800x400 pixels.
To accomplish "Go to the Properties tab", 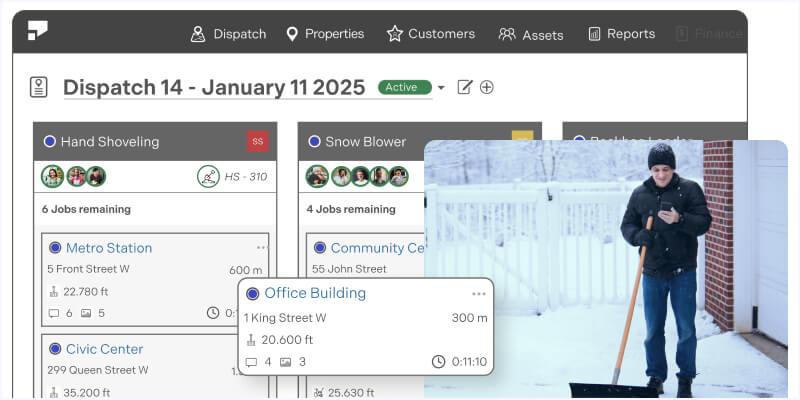I will [x=324, y=34].
